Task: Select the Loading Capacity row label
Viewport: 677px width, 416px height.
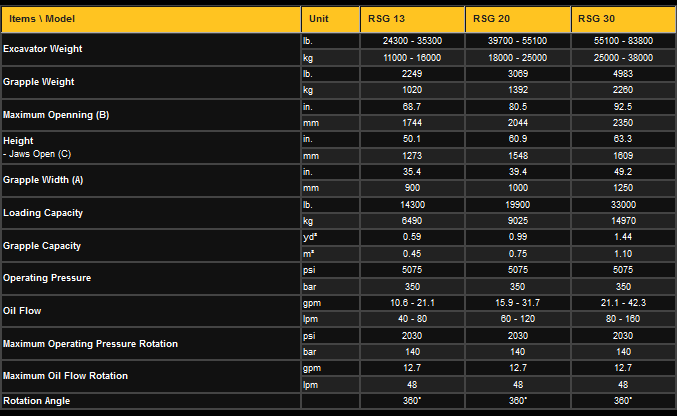Action: pos(42,213)
